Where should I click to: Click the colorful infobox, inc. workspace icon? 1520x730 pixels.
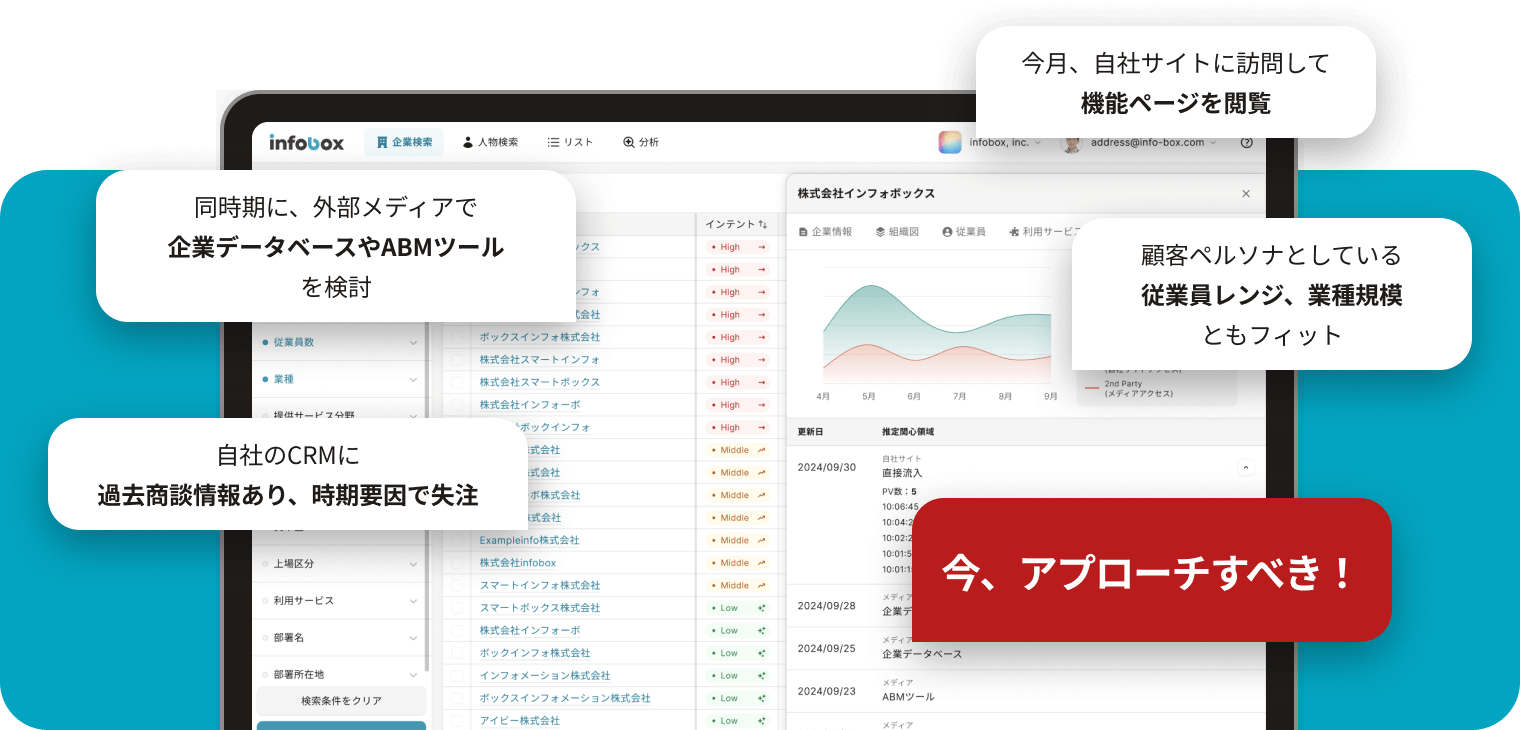[949, 143]
